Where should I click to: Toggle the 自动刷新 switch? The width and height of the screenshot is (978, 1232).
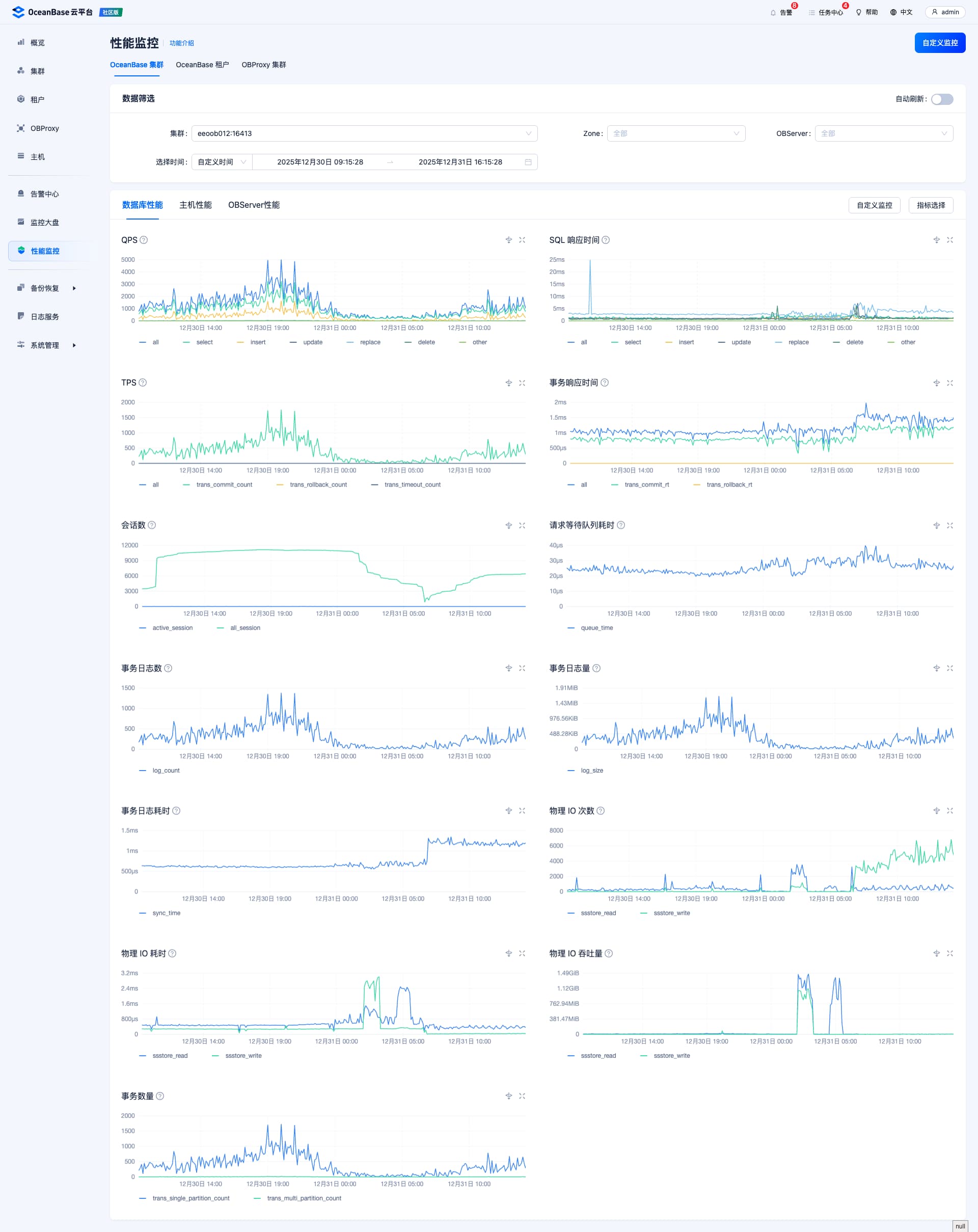pyautogui.click(x=942, y=99)
